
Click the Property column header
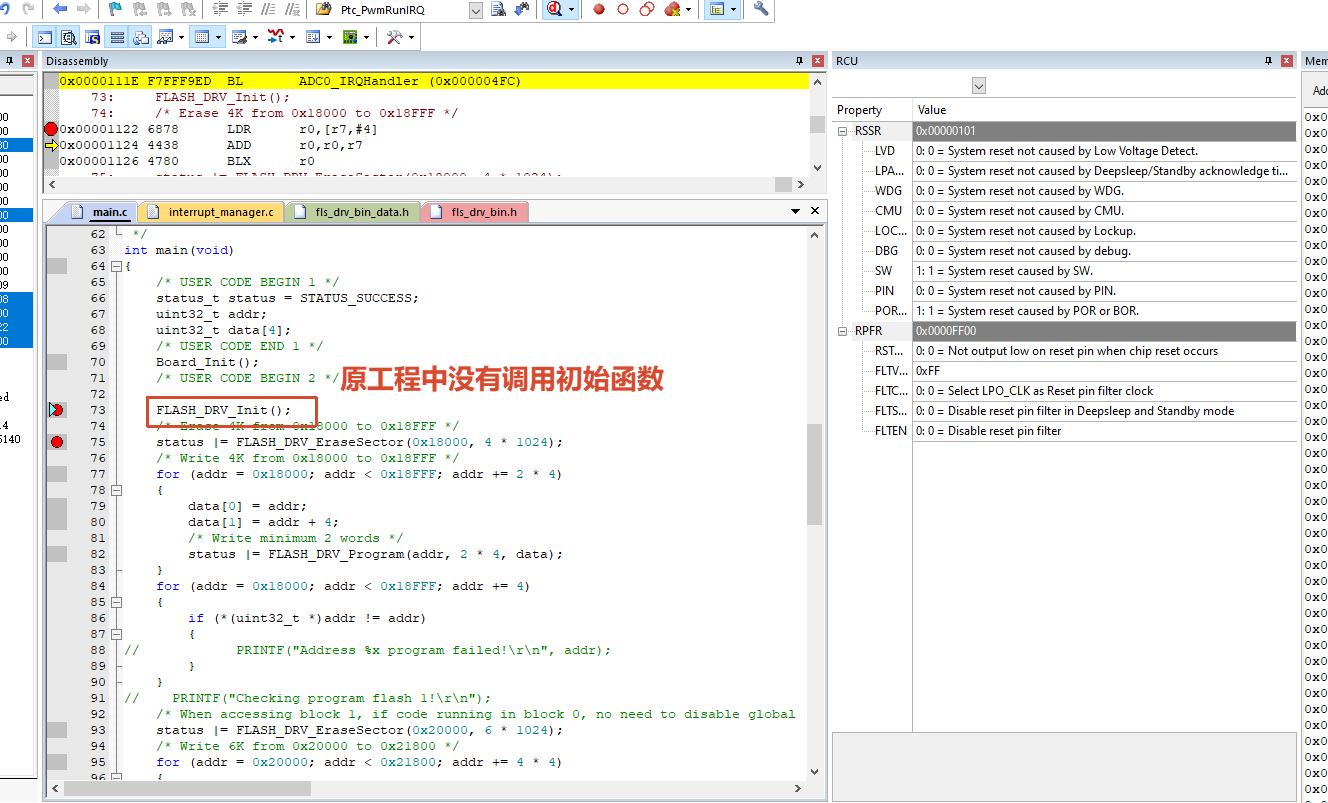[x=873, y=110]
